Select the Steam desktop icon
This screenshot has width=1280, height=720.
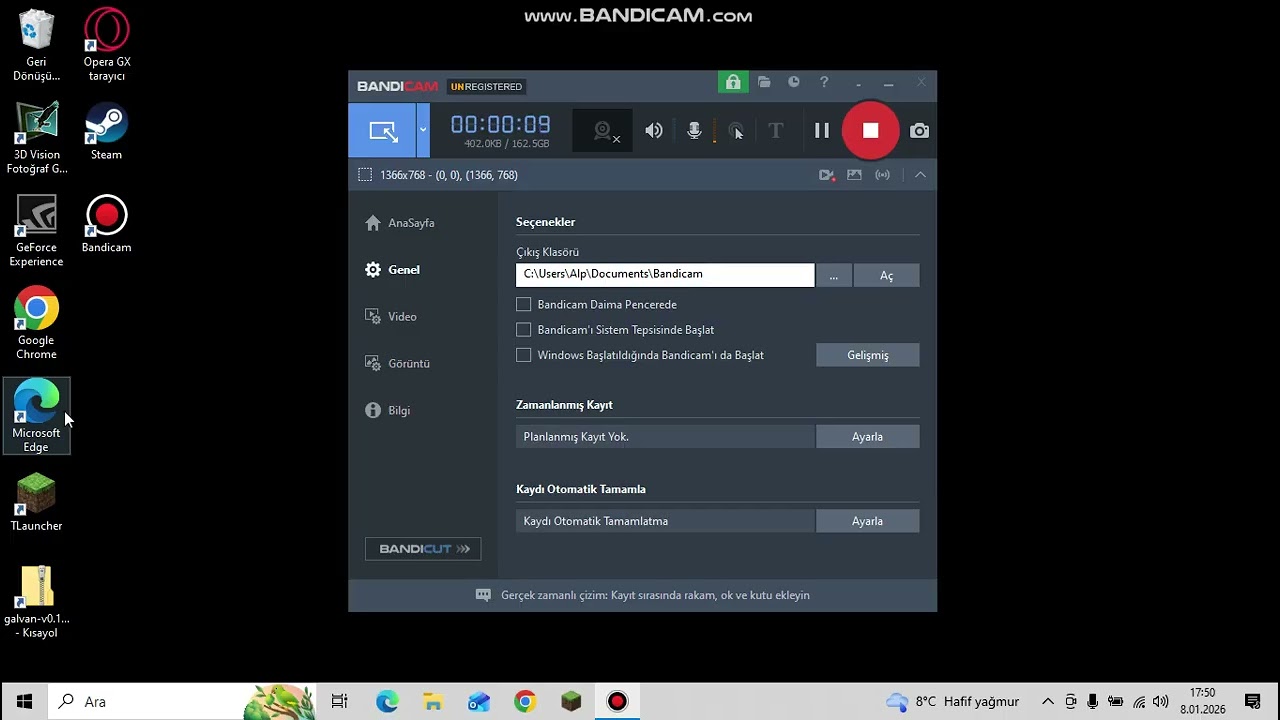point(107,131)
